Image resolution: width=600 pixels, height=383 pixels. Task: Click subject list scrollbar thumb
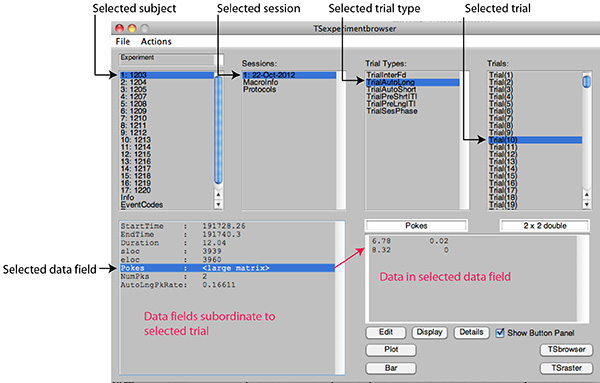pos(218,130)
